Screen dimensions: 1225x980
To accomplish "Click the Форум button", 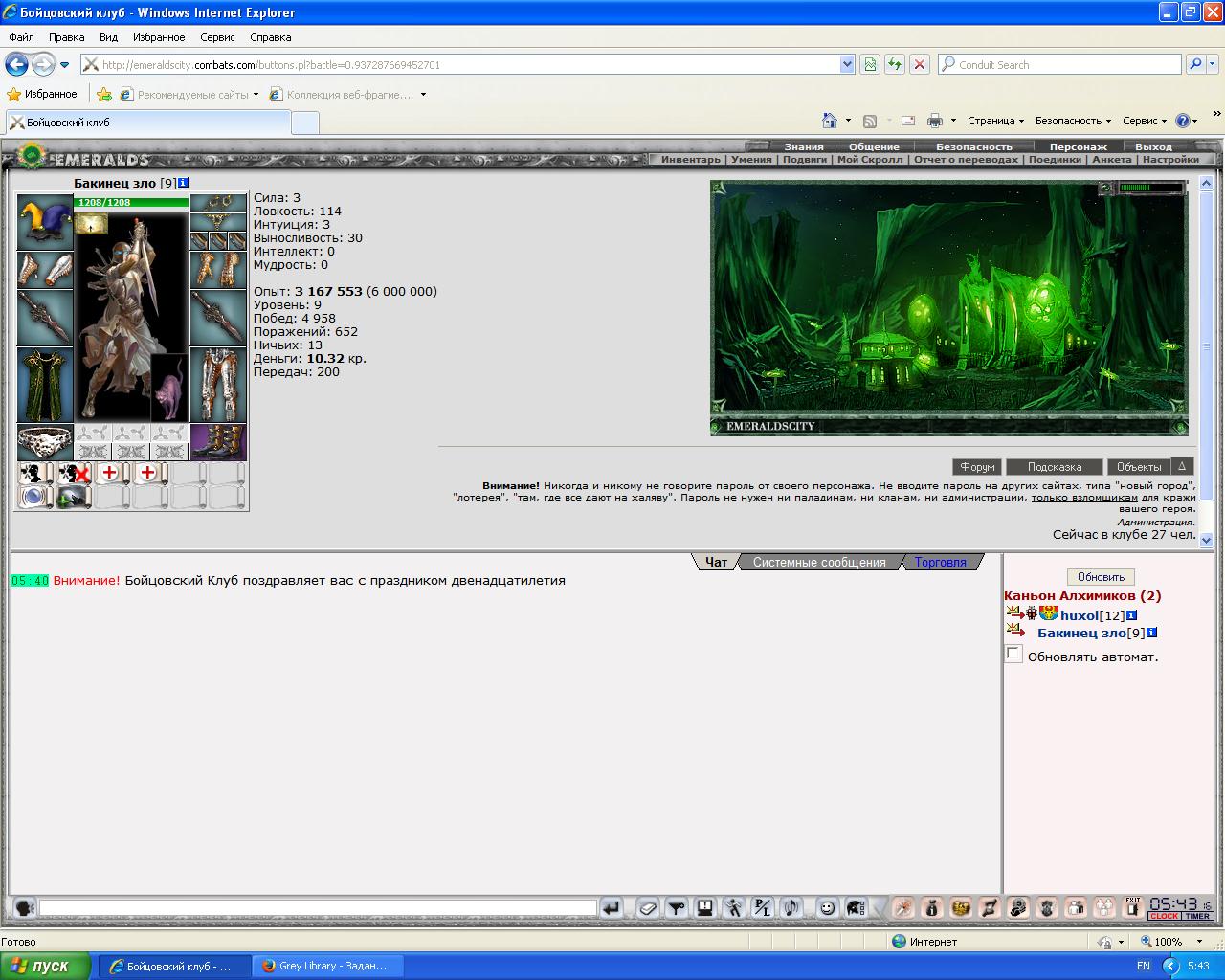I will pyautogui.click(x=977, y=467).
